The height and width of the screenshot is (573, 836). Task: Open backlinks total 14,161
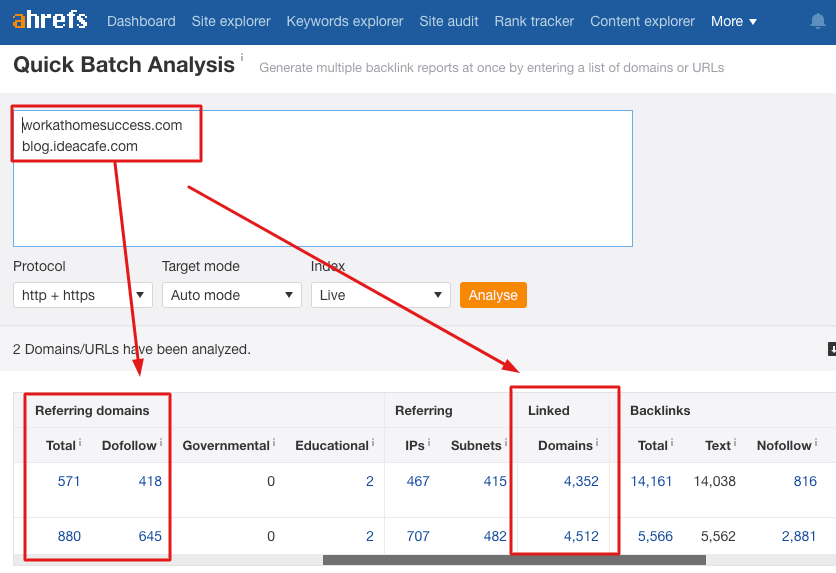point(651,481)
